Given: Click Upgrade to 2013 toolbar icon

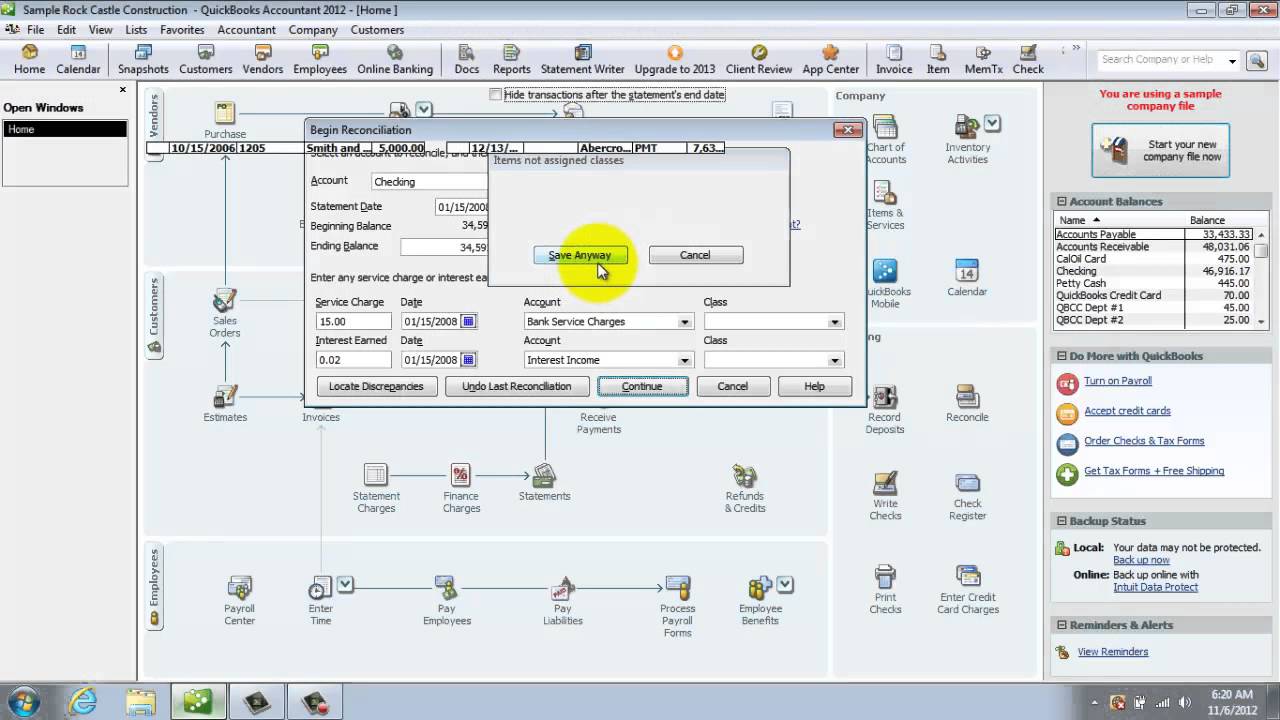Looking at the screenshot, I should click(675, 60).
